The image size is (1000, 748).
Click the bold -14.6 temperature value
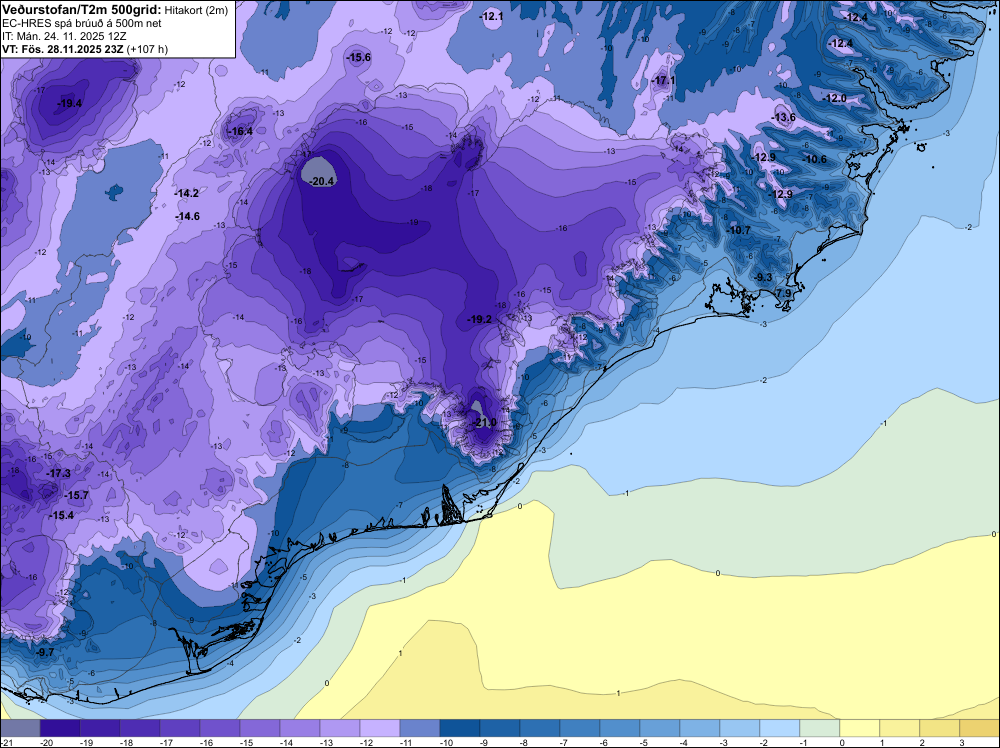coord(188,216)
